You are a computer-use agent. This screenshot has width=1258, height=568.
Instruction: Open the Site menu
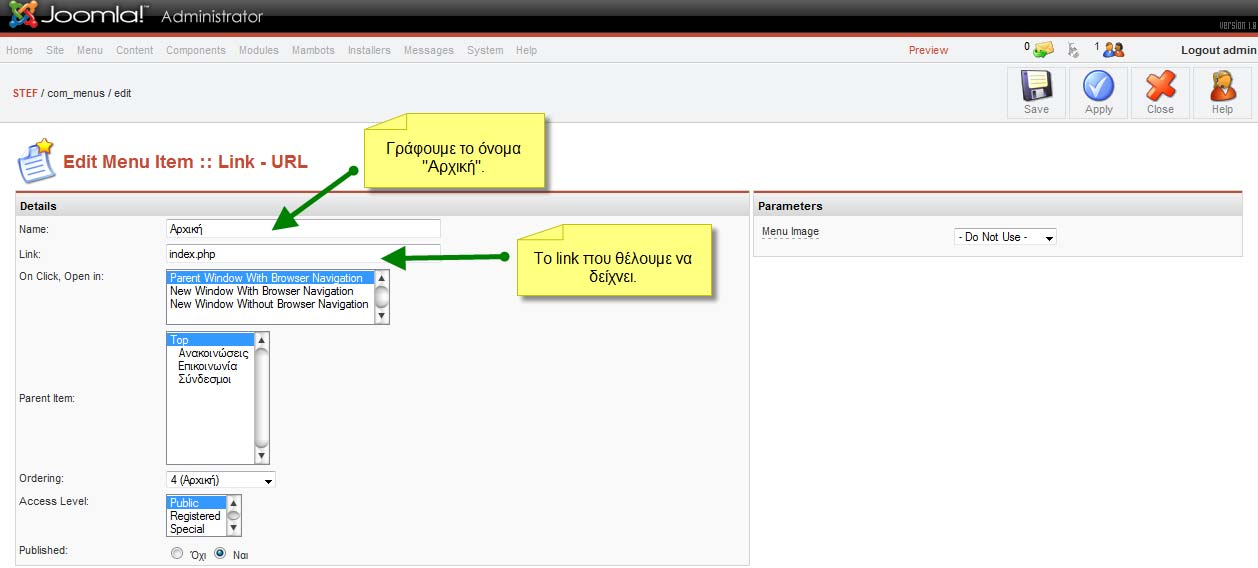tap(55, 50)
